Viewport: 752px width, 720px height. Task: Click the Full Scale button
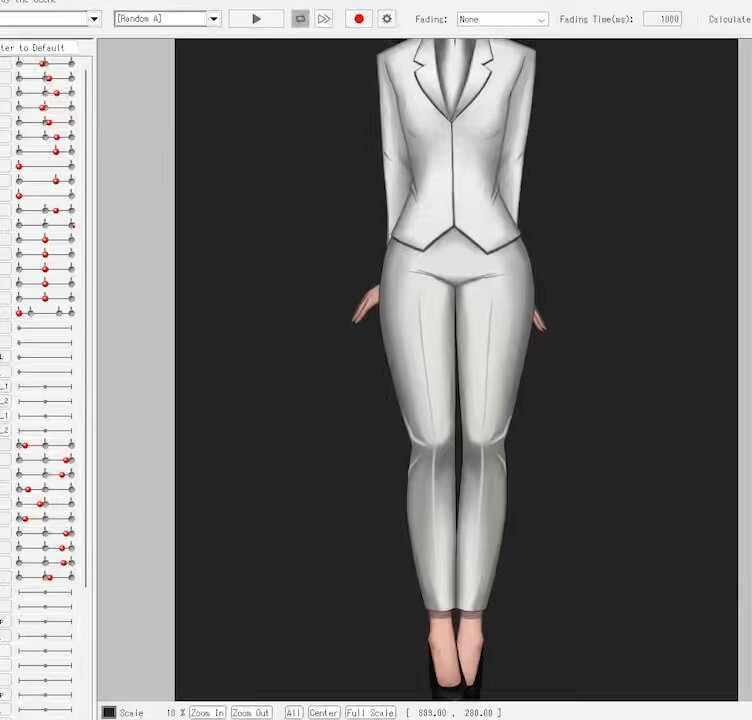point(370,713)
